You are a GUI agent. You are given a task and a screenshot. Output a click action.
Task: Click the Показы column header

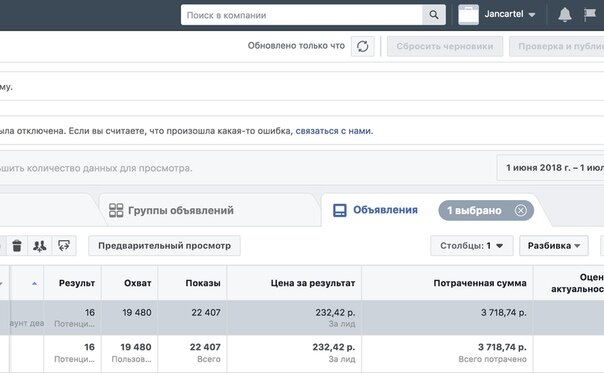coord(193,283)
